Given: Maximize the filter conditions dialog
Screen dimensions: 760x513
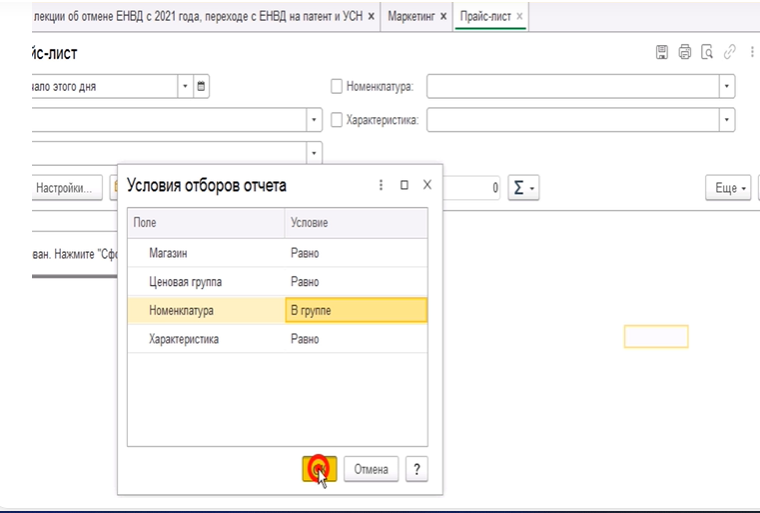Looking at the screenshot, I should [404, 185].
